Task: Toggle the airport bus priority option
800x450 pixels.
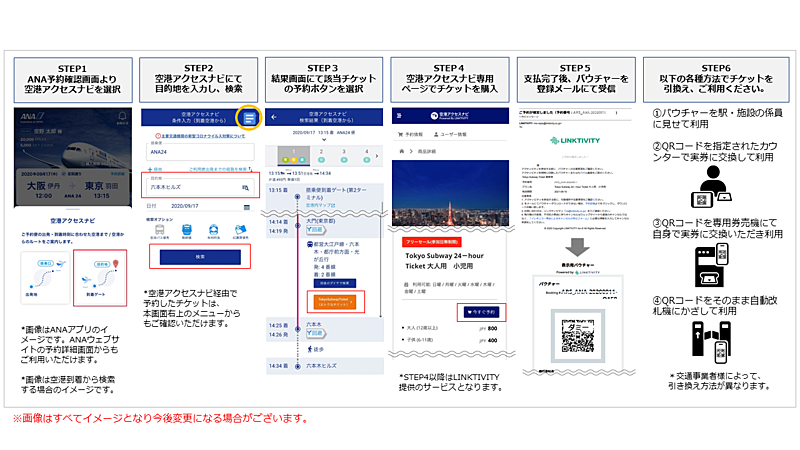Action: click(160, 231)
